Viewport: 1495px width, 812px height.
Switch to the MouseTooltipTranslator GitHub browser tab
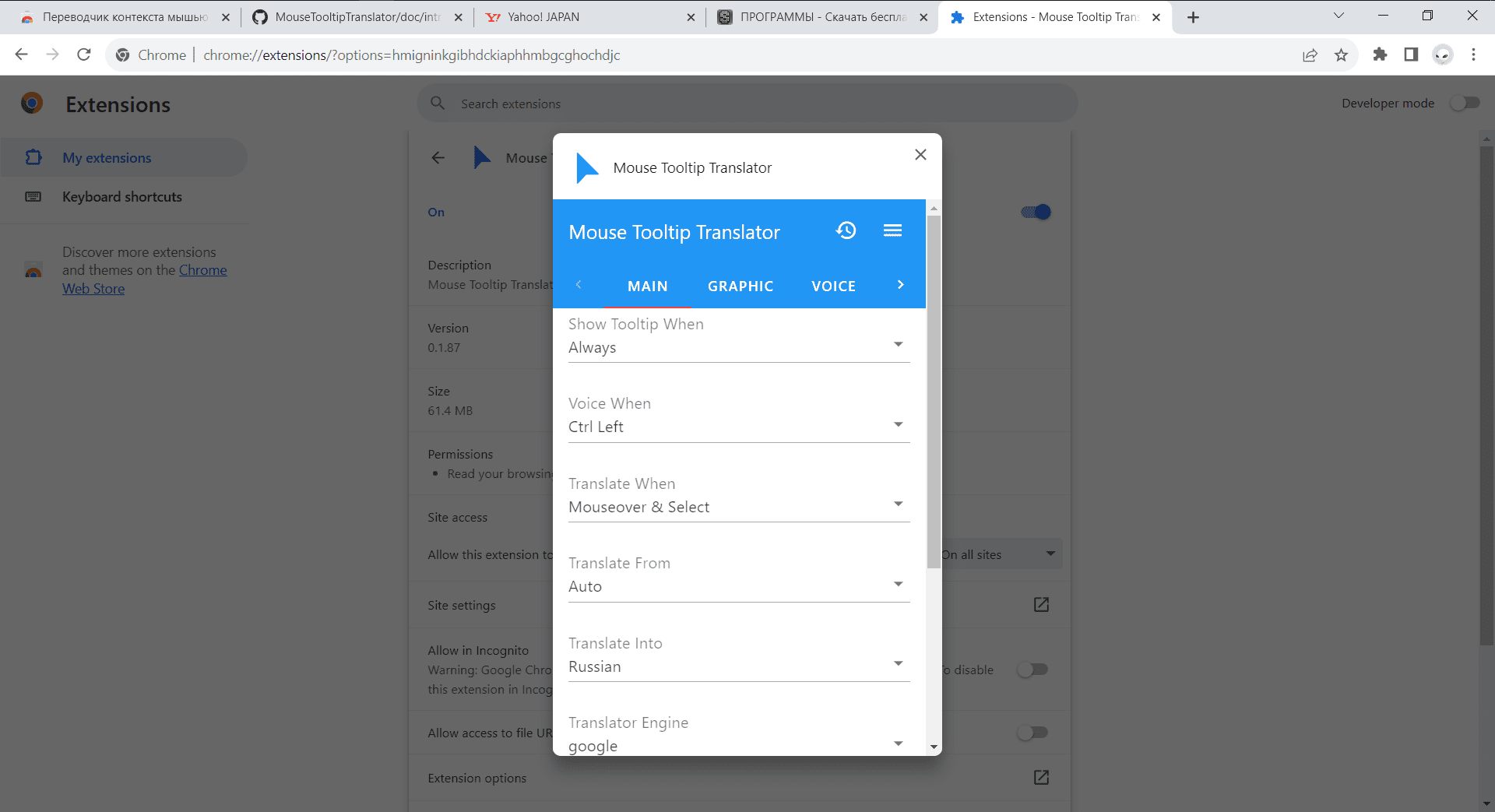(357, 17)
